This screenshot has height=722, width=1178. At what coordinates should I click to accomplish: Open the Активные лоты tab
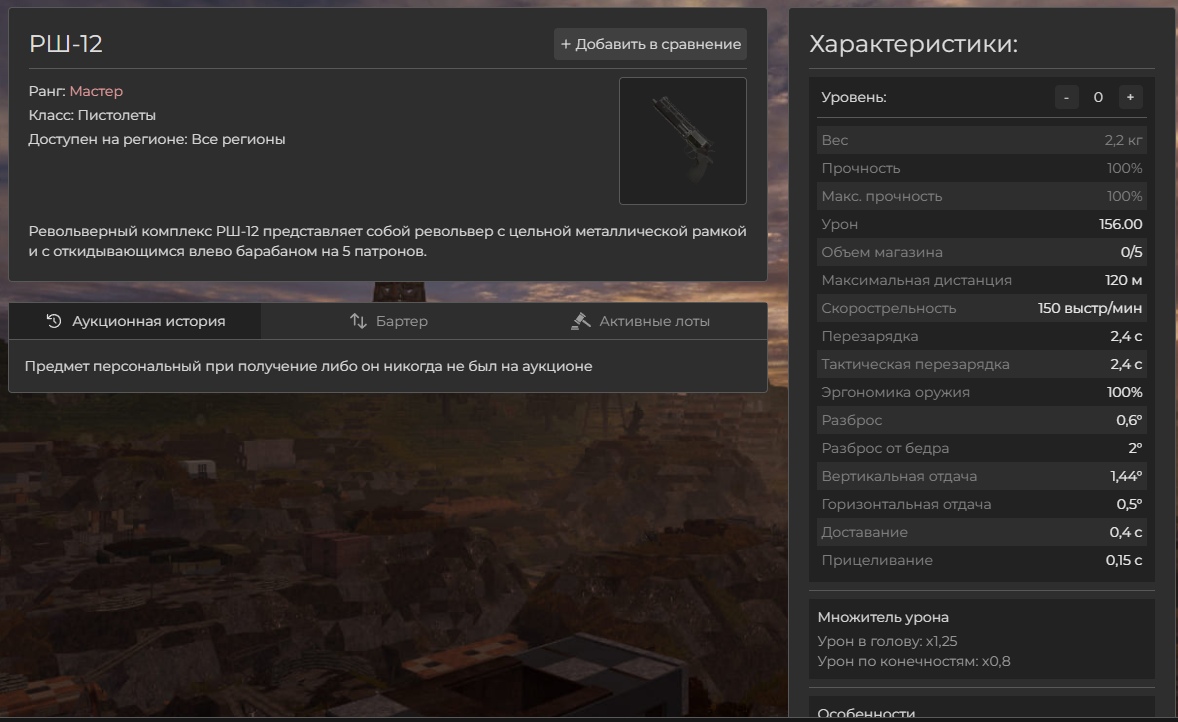[654, 321]
